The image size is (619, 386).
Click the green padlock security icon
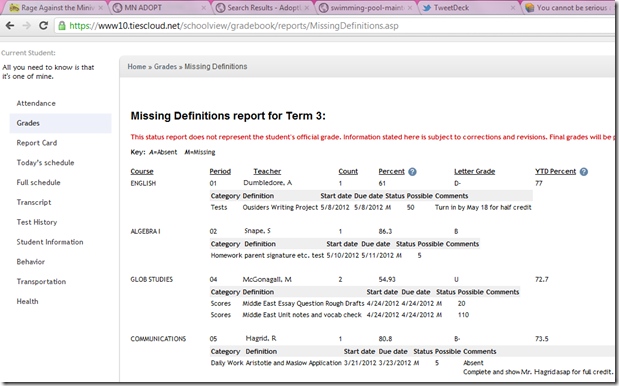[62, 26]
